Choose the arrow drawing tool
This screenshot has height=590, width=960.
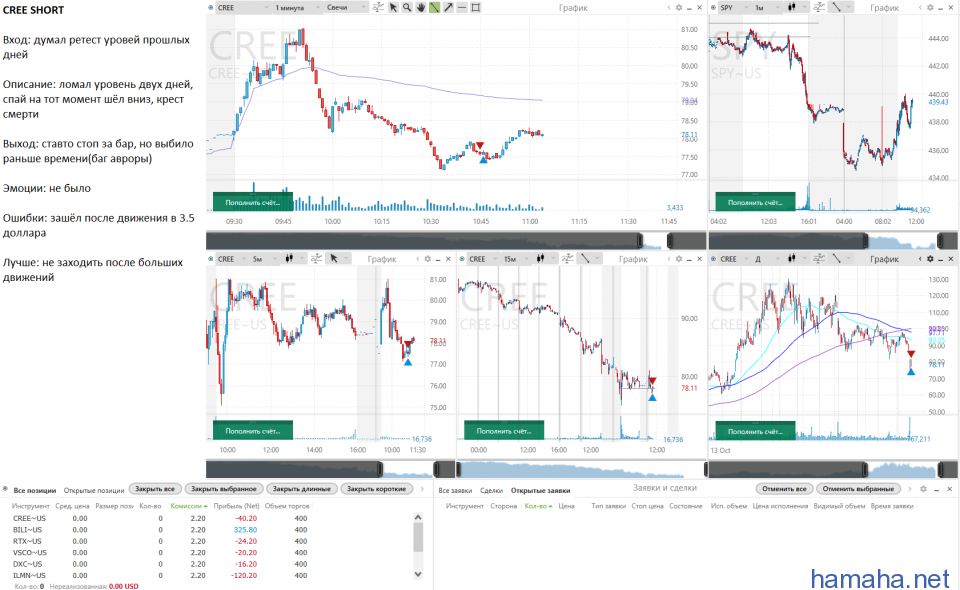tap(449, 7)
